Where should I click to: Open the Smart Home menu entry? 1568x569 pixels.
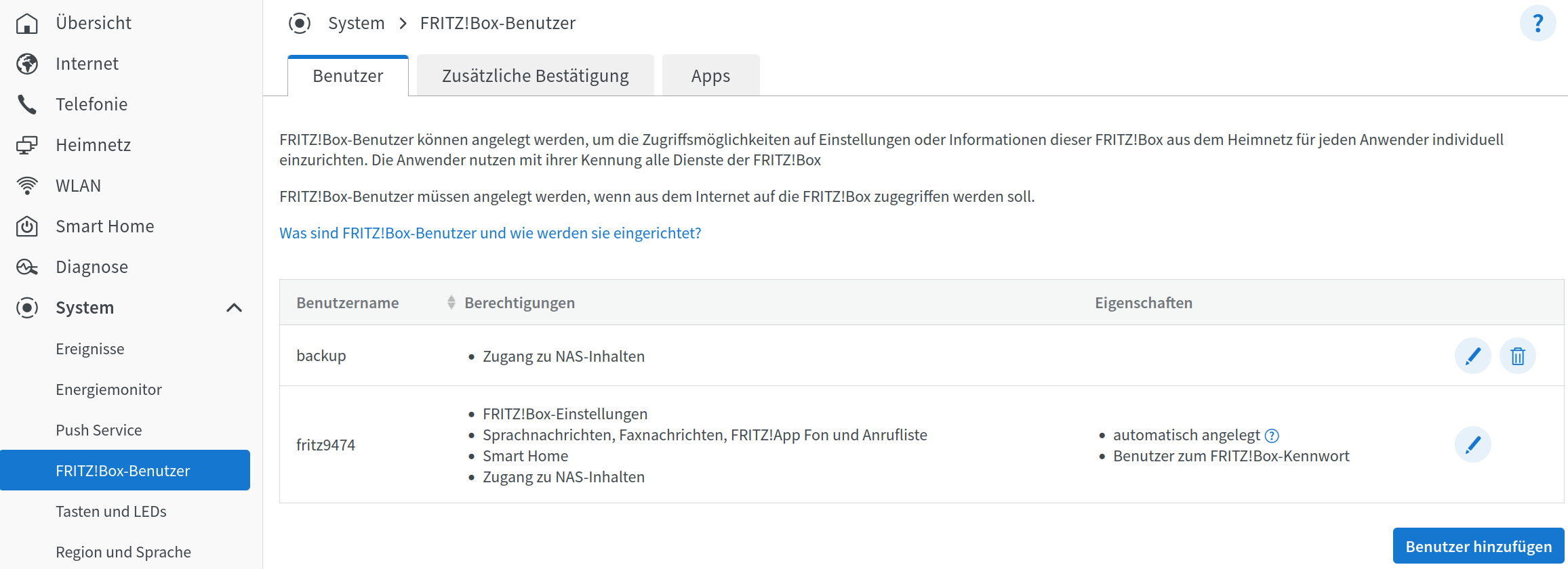[104, 226]
